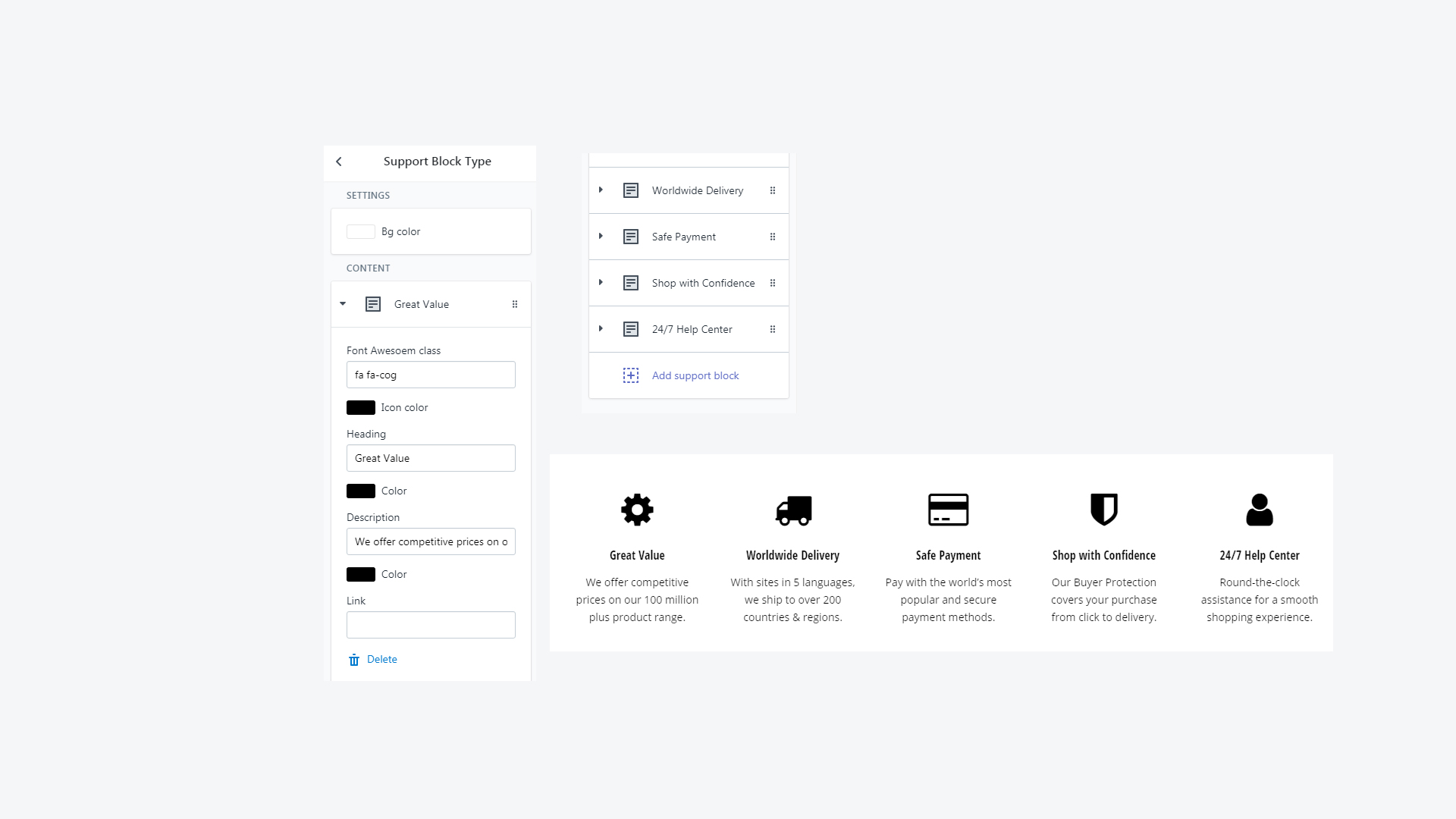1456x819 pixels.
Task: Click the Bg color swatch
Action: point(361,231)
